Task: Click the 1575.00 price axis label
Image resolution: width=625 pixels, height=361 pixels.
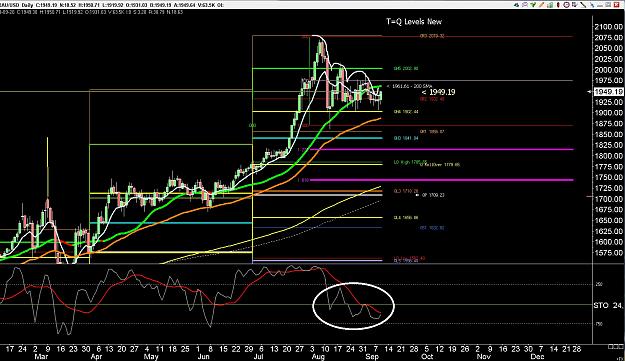Action: pyautogui.click(x=608, y=253)
